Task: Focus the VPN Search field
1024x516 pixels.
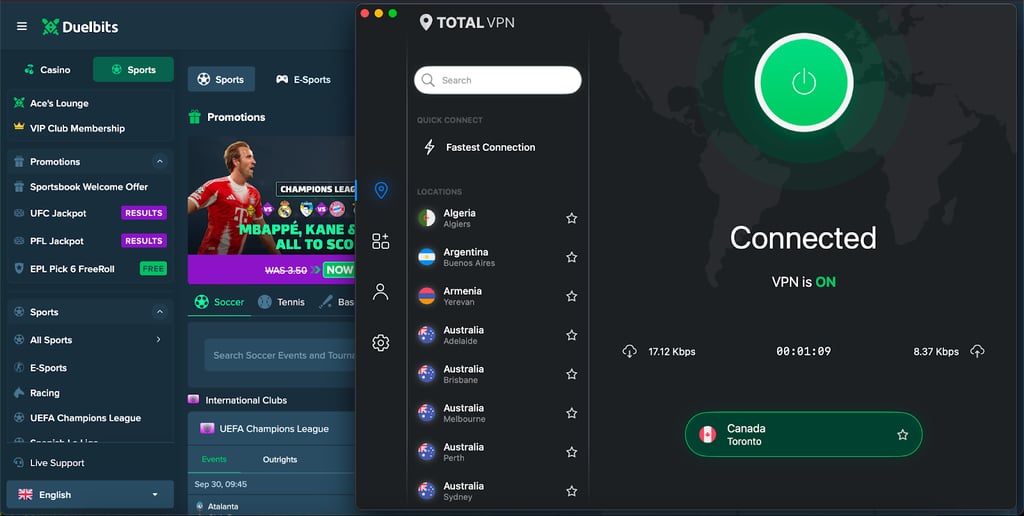Action: point(498,80)
